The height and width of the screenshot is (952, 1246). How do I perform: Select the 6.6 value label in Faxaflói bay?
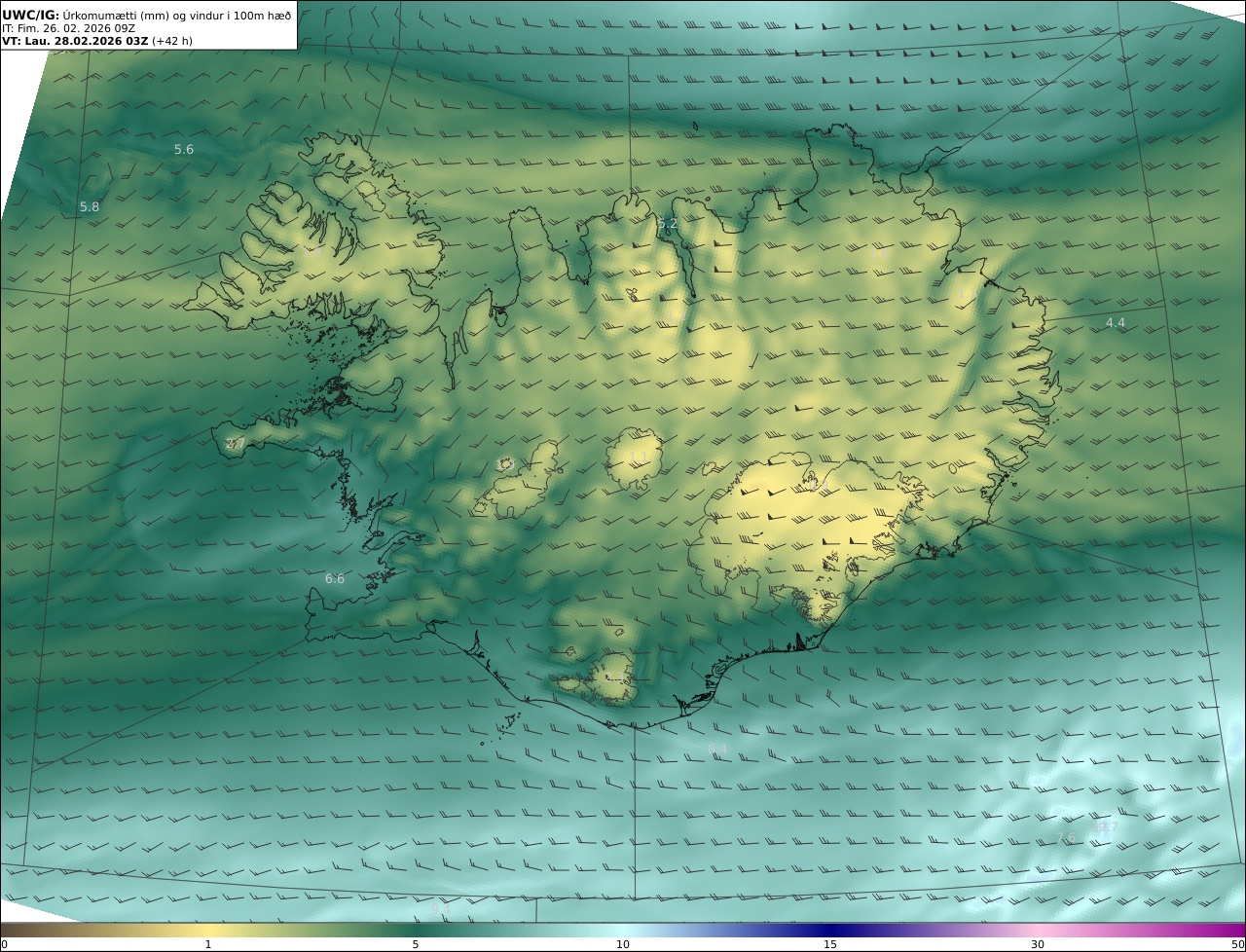pos(335,578)
